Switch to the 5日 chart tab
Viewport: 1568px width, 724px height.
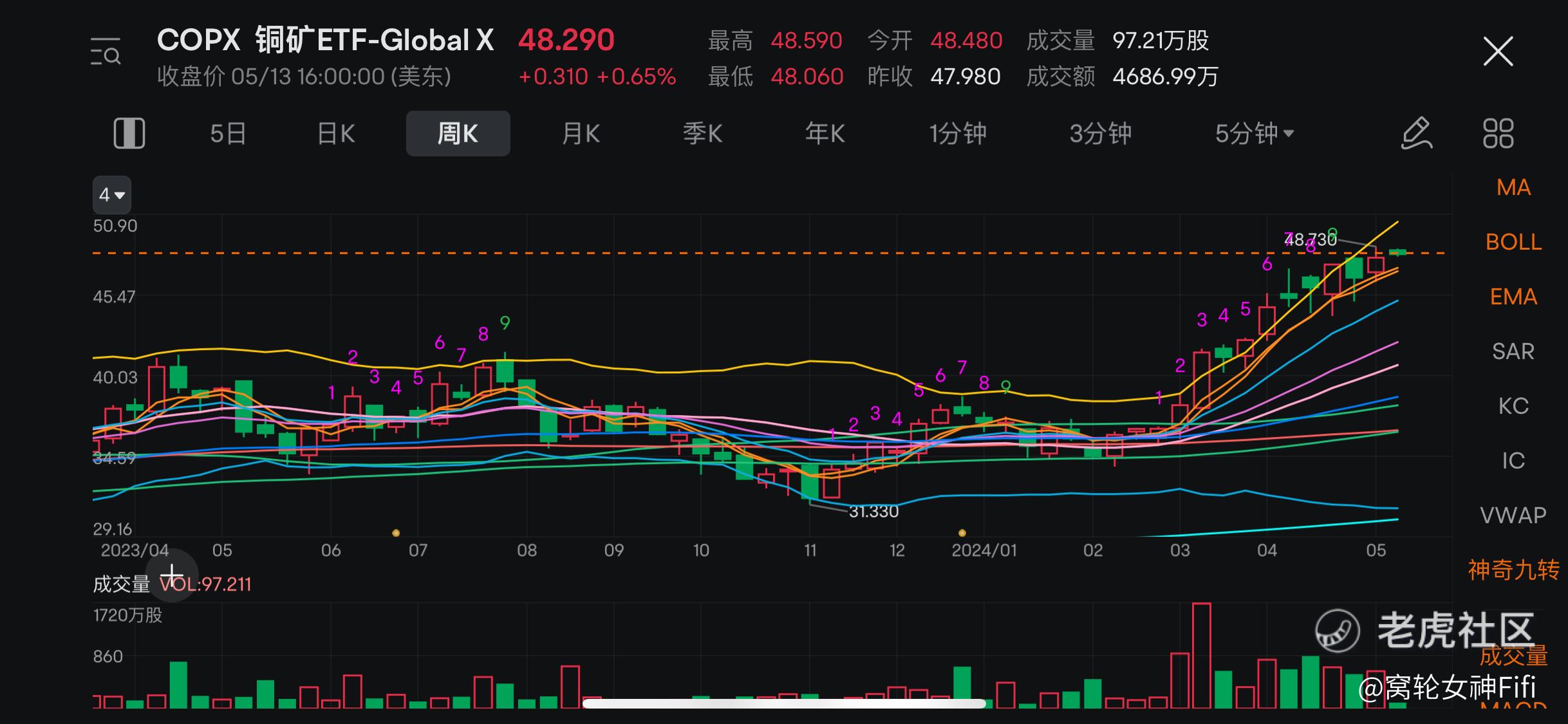(228, 134)
